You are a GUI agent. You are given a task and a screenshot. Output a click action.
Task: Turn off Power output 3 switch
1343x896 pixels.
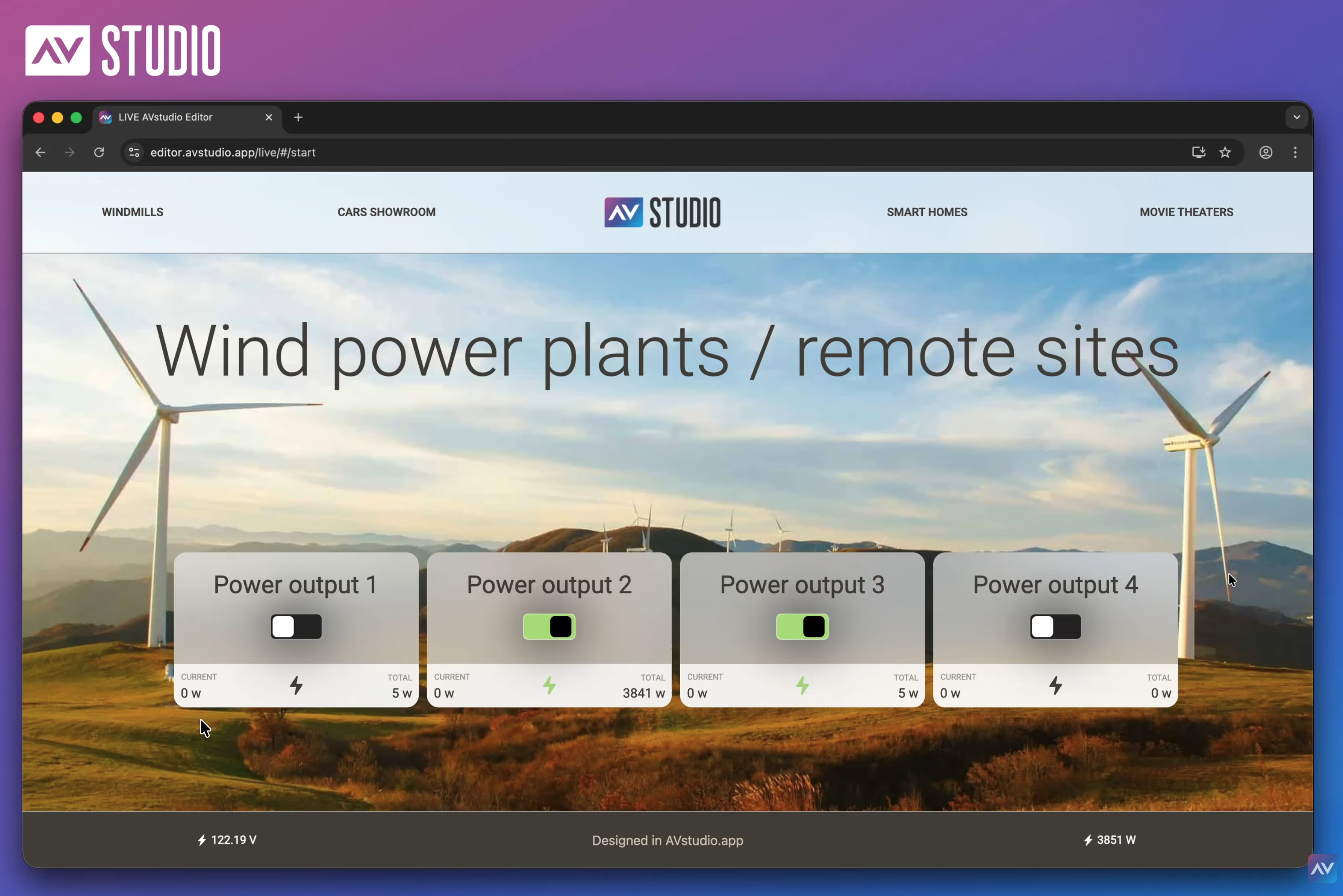(802, 627)
